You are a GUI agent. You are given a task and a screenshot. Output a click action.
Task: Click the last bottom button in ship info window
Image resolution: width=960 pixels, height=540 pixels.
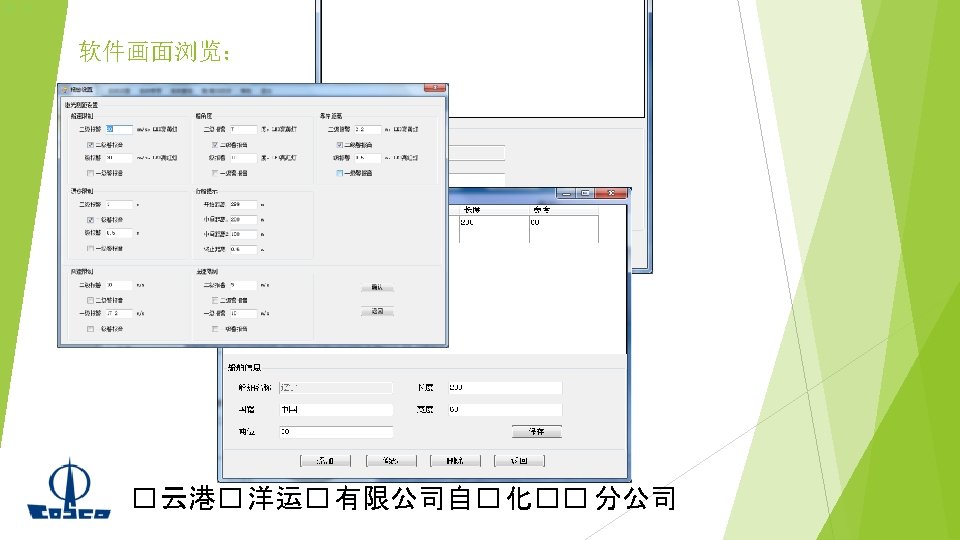tap(519, 461)
